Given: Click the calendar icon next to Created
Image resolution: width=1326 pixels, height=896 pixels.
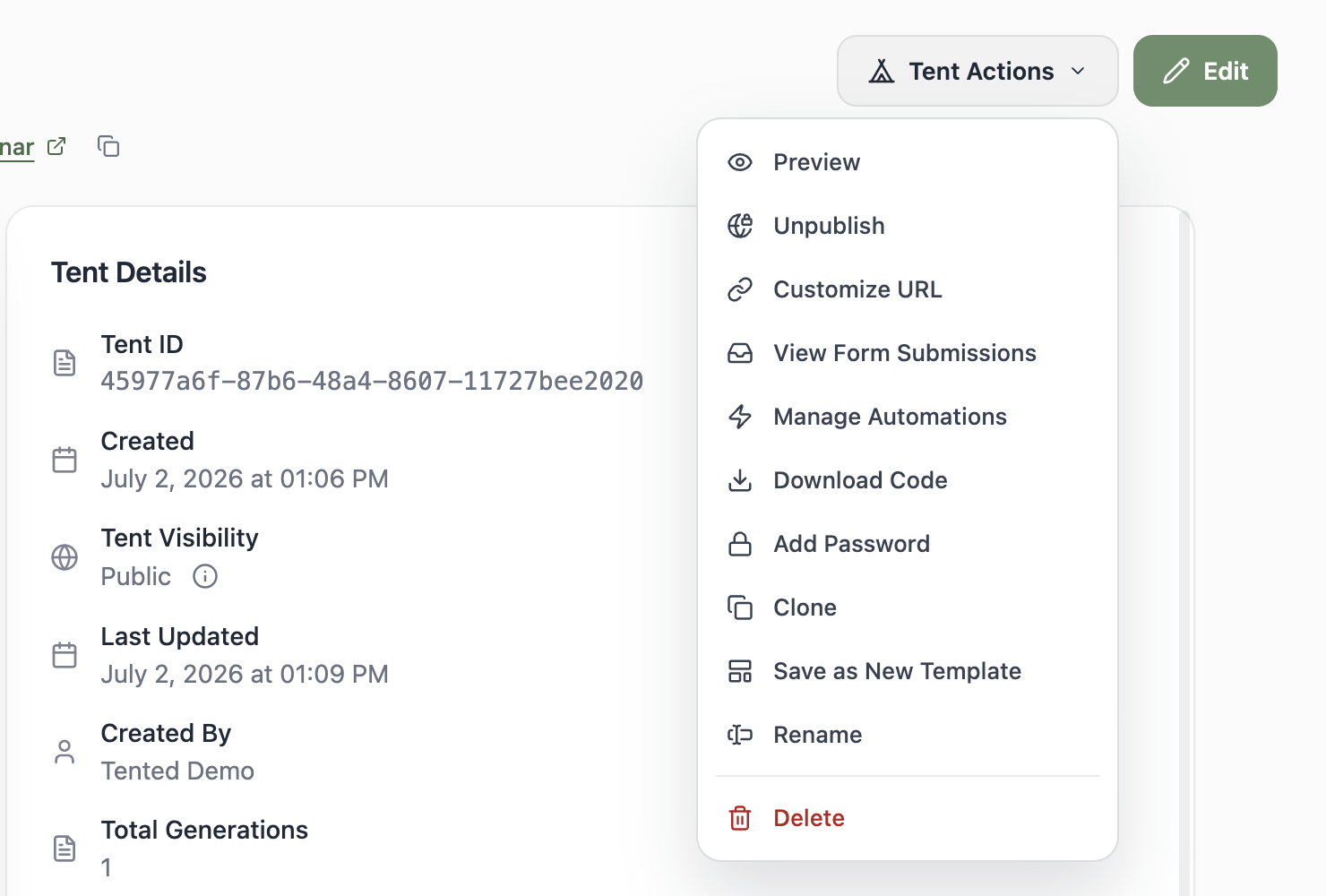Looking at the screenshot, I should pyautogui.click(x=65, y=460).
